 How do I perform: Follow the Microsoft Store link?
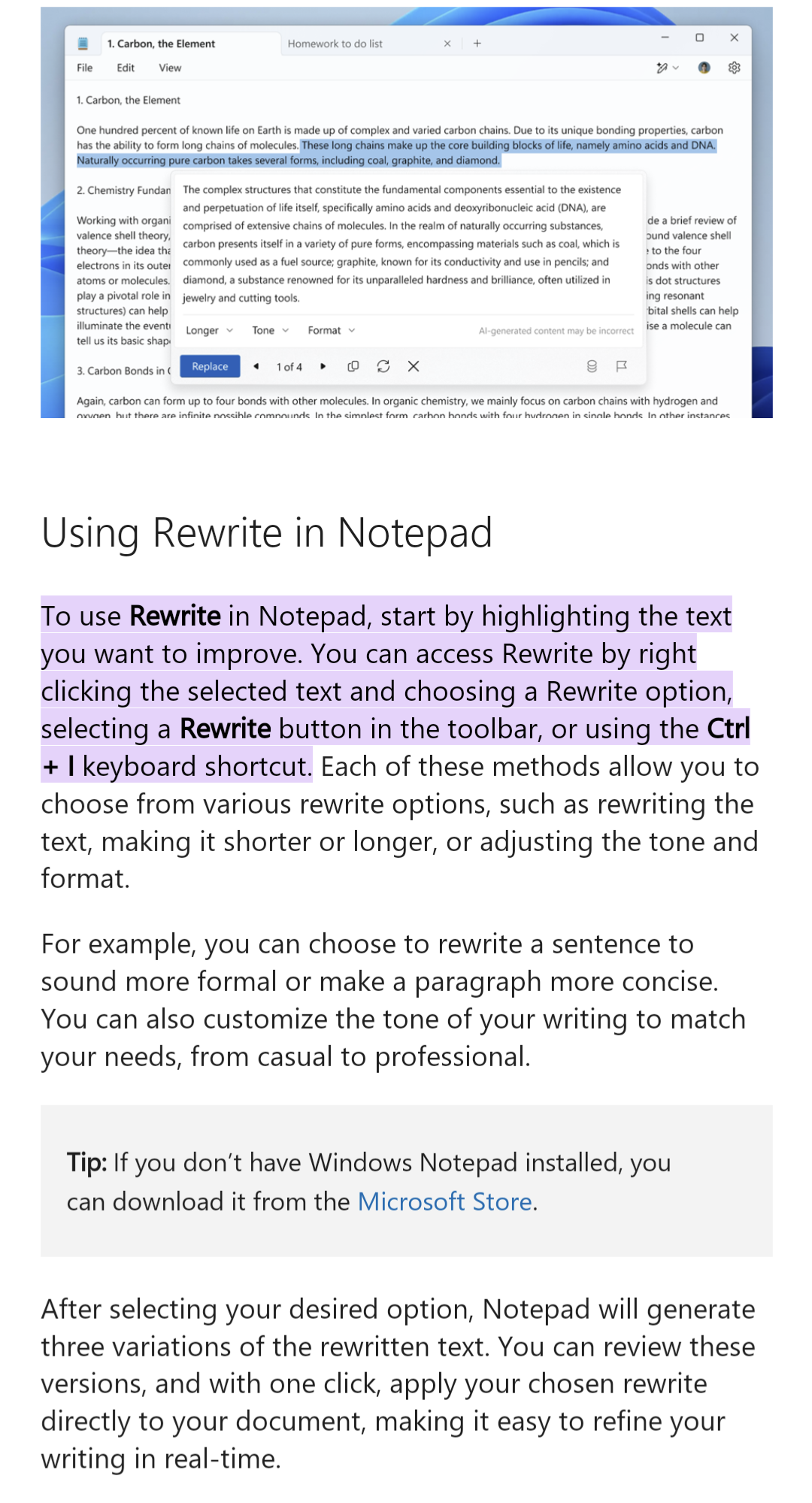tap(445, 1201)
